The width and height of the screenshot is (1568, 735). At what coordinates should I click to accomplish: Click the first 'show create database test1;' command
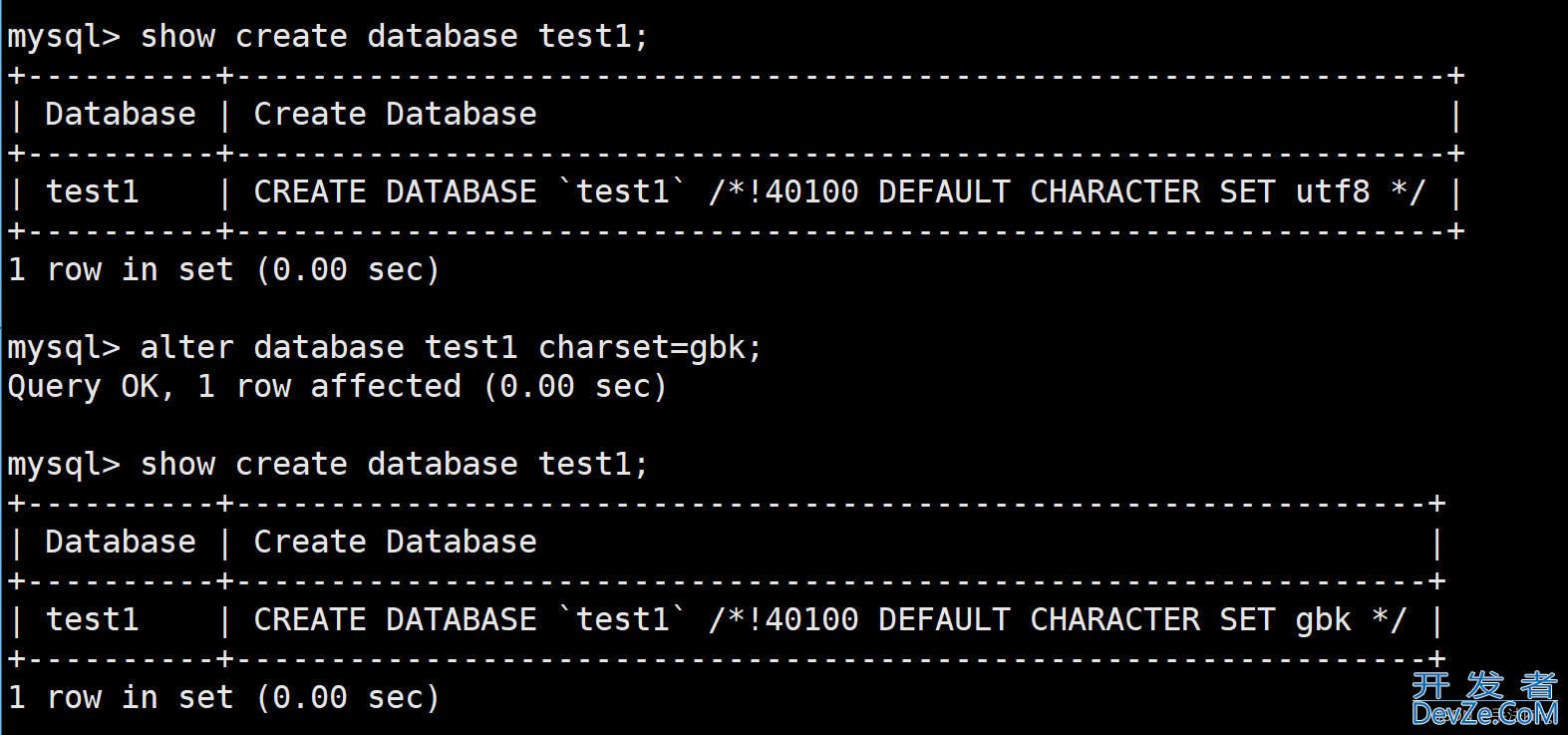coord(394,37)
